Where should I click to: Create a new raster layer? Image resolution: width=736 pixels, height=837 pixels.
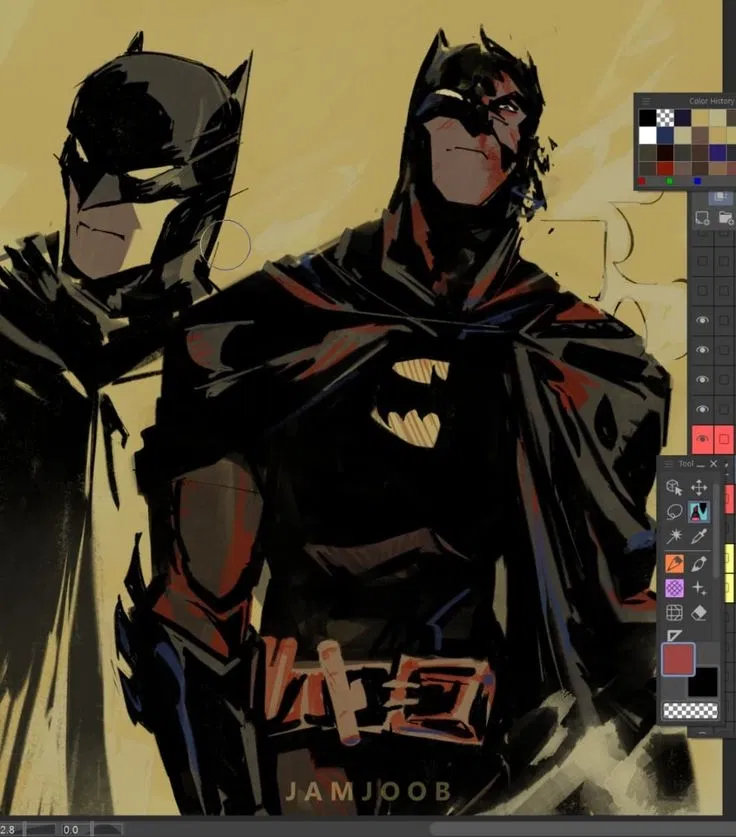click(702, 218)
